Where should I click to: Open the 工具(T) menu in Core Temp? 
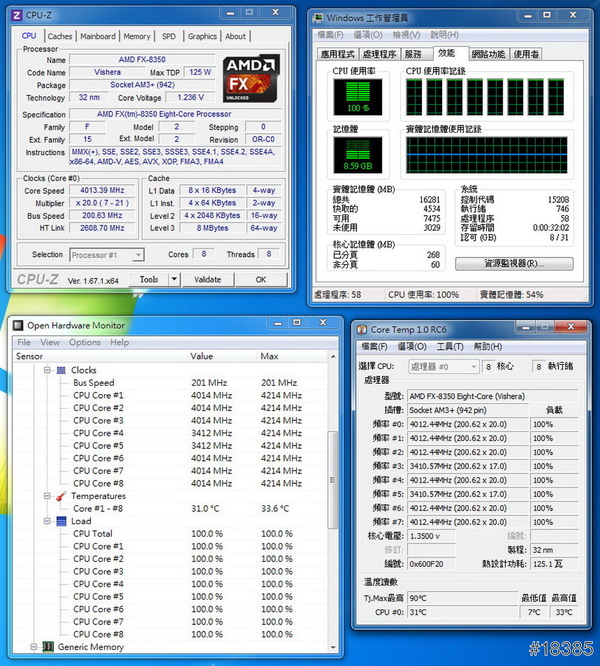click(x=450, y=346)
